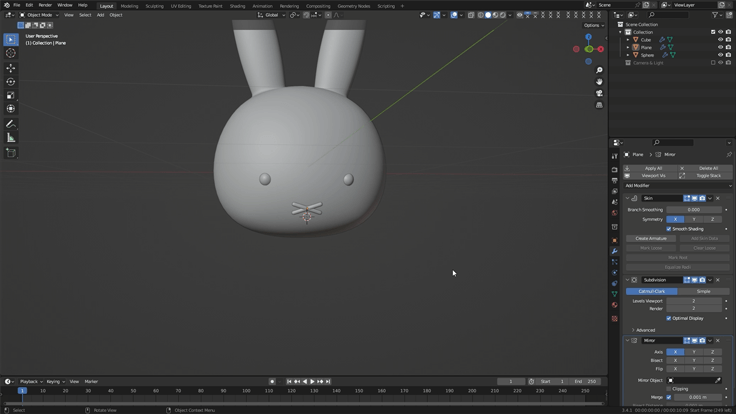The height and width of the screenshot is (414, 736).
Task: Open the Render menu
Action: pos(45,5)
